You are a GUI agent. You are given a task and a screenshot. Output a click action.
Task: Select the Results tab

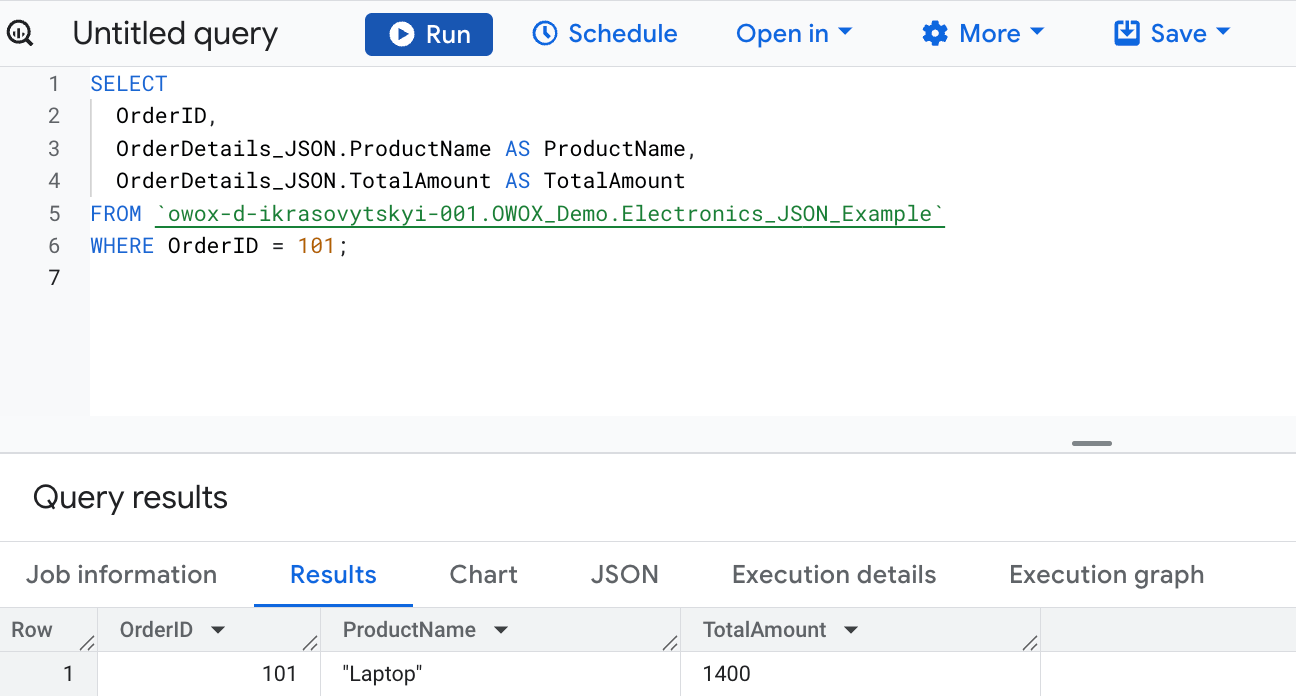[333, 575]
